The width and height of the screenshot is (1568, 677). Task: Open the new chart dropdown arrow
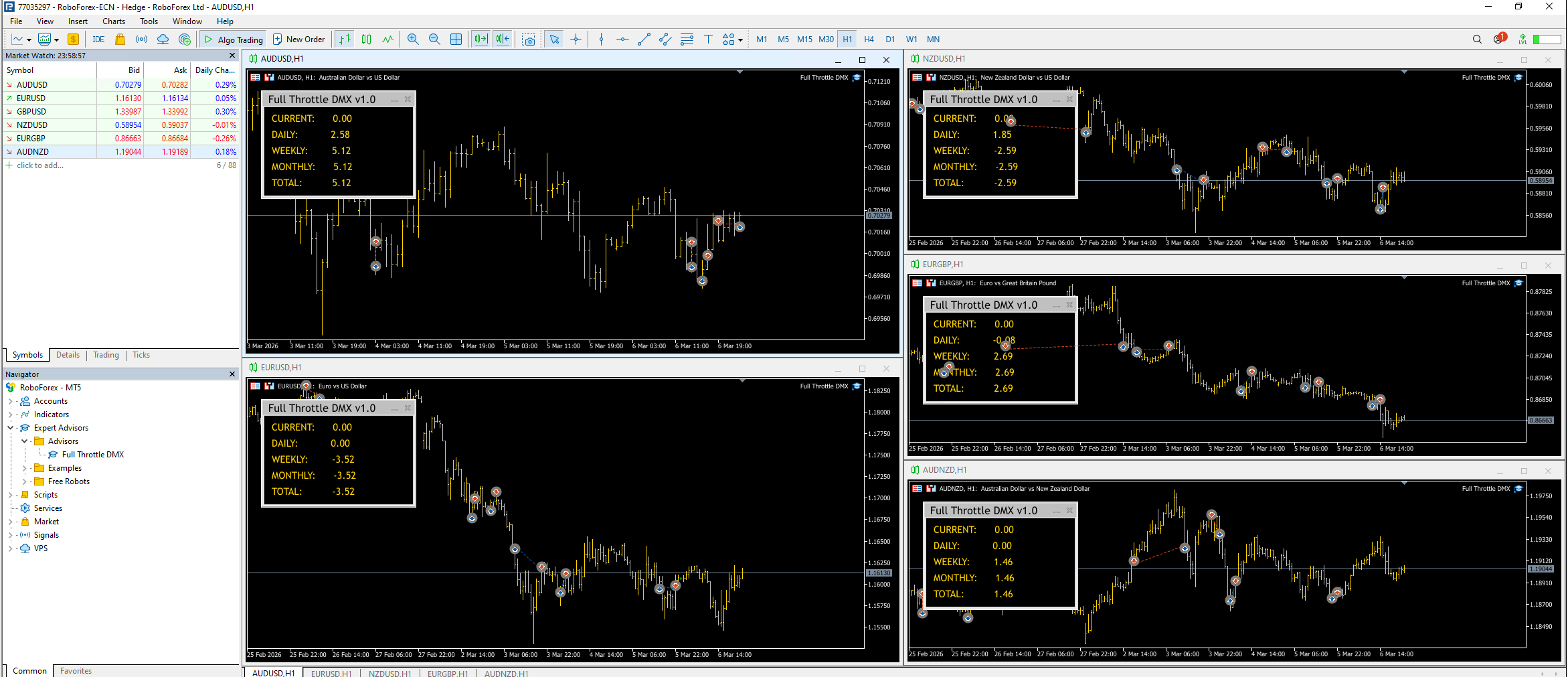pyautogui.click(x=29, y=40)
